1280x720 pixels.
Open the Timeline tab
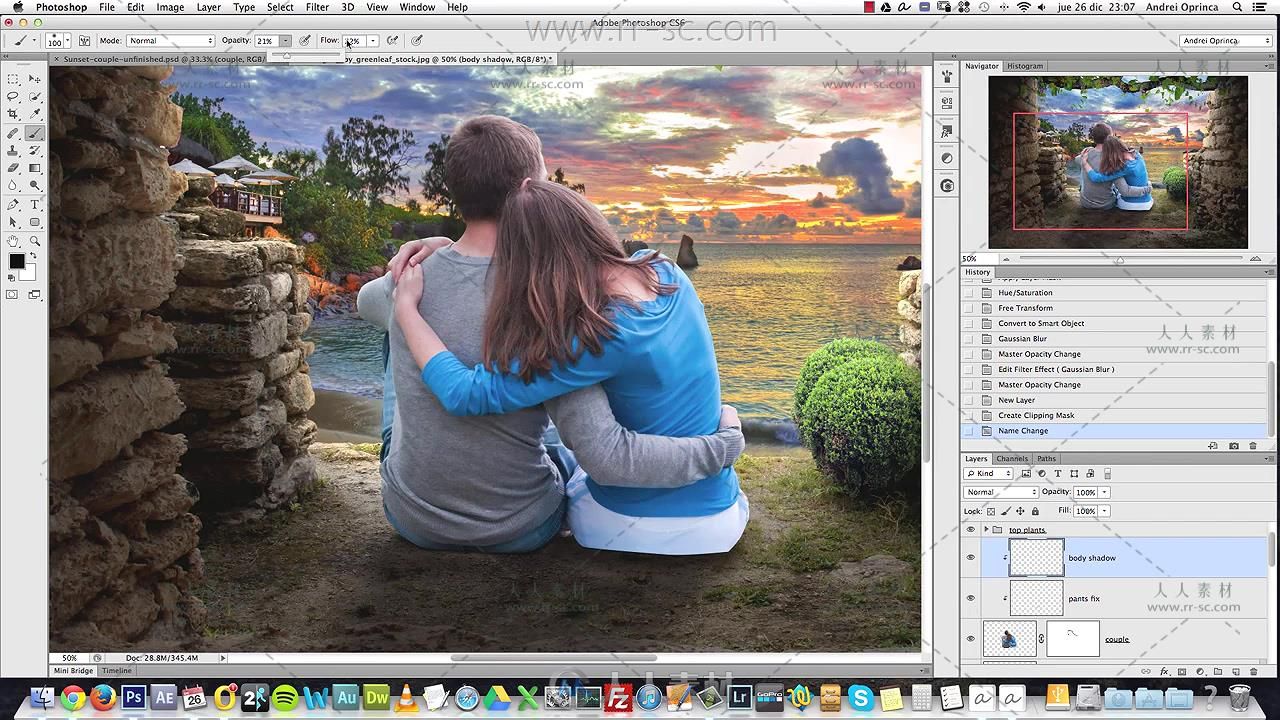(x=116, y=671)
